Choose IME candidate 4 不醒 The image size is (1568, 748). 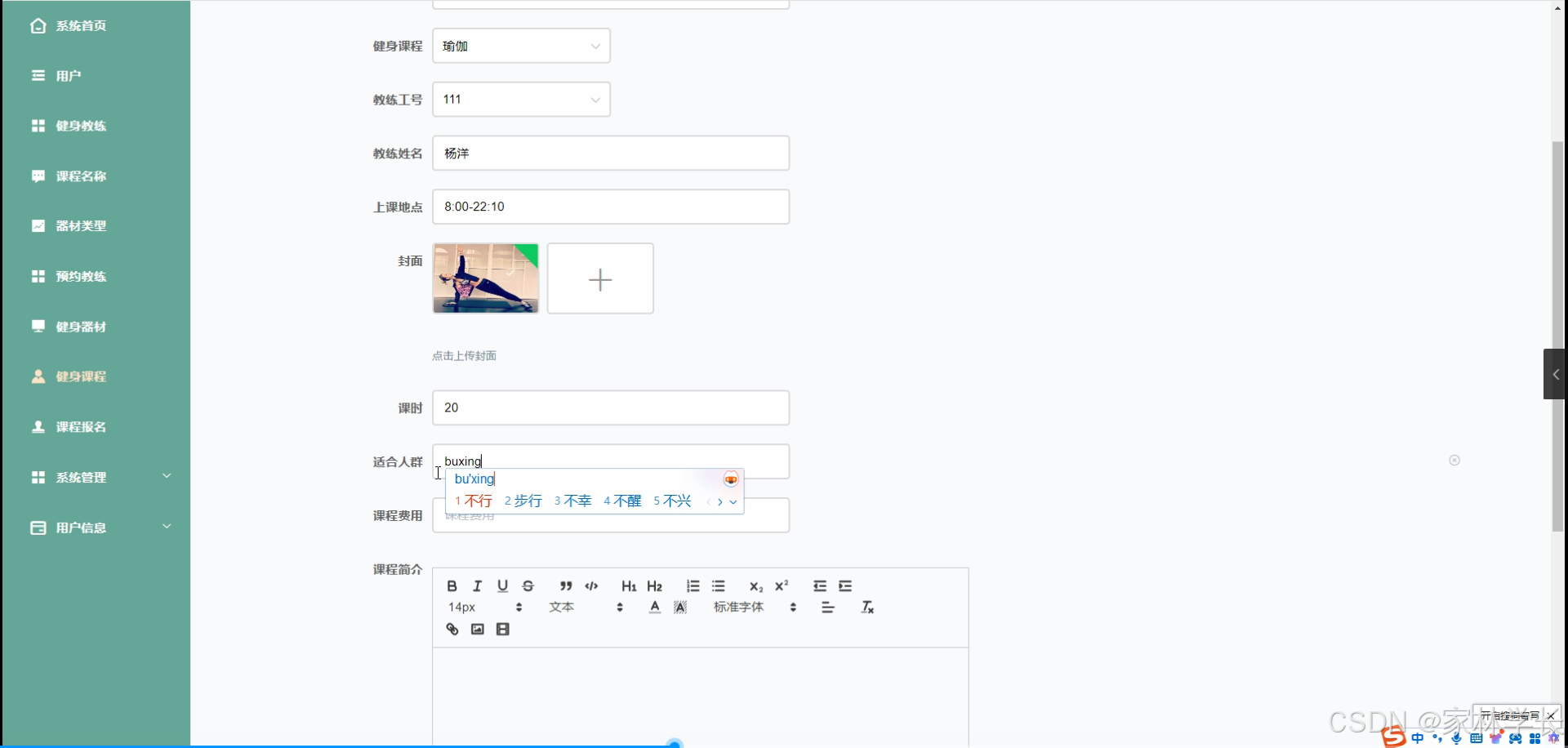[x=622, y=501]
